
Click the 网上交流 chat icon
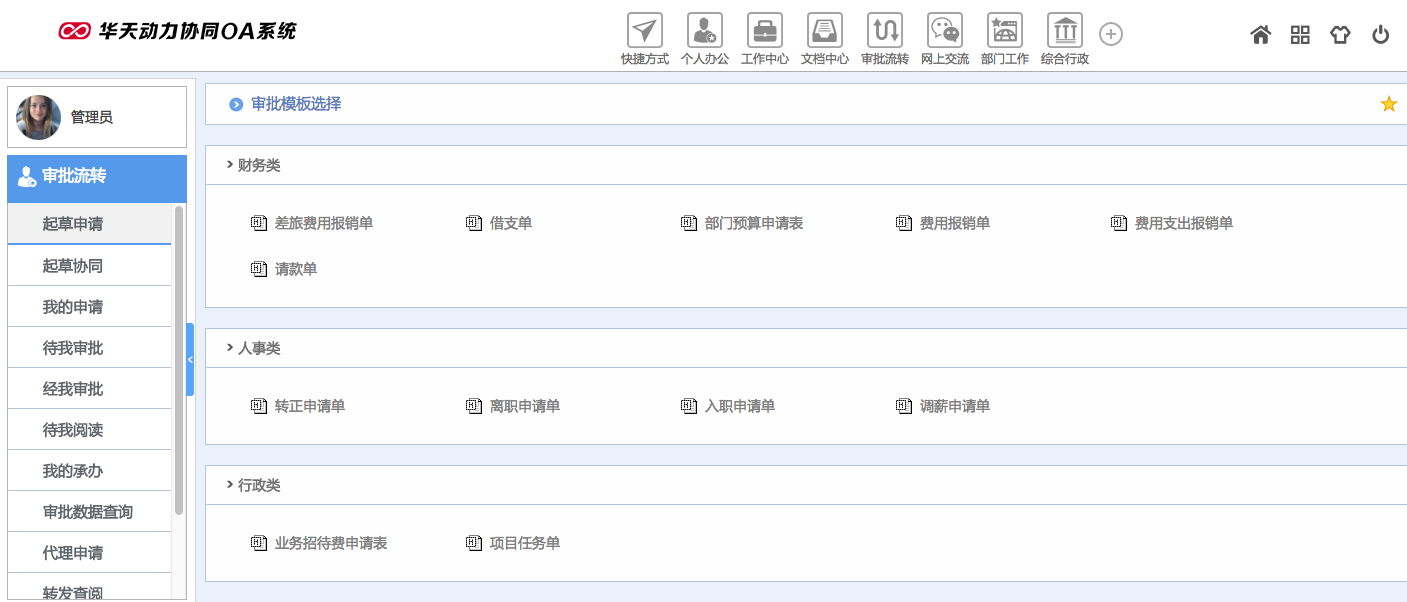[x=944, y=31]
